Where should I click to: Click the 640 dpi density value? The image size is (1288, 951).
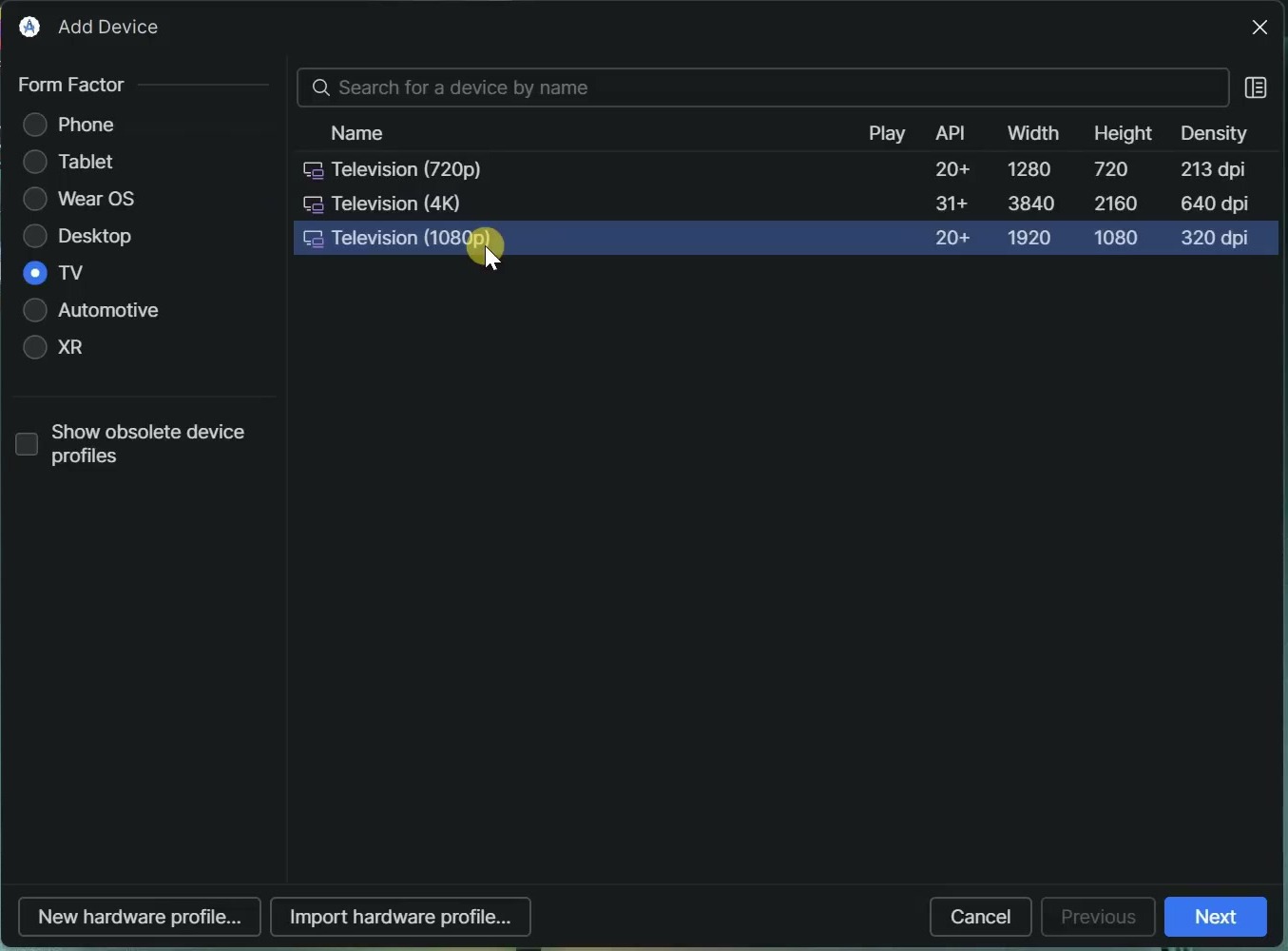pos(1214,205)
